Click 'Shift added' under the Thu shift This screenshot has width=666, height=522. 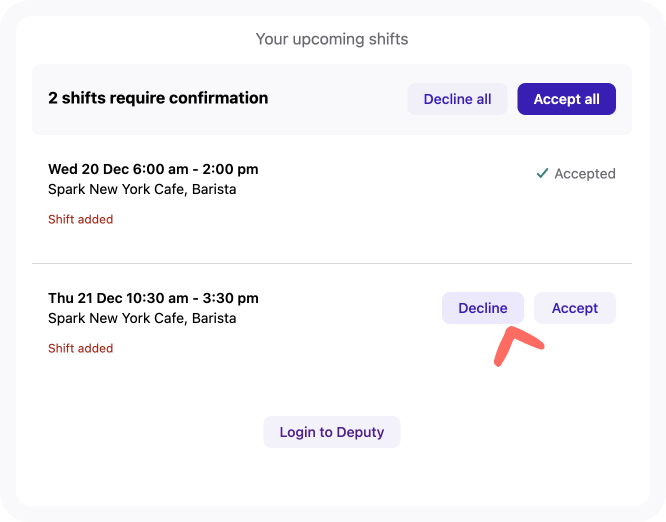point(81,348)
